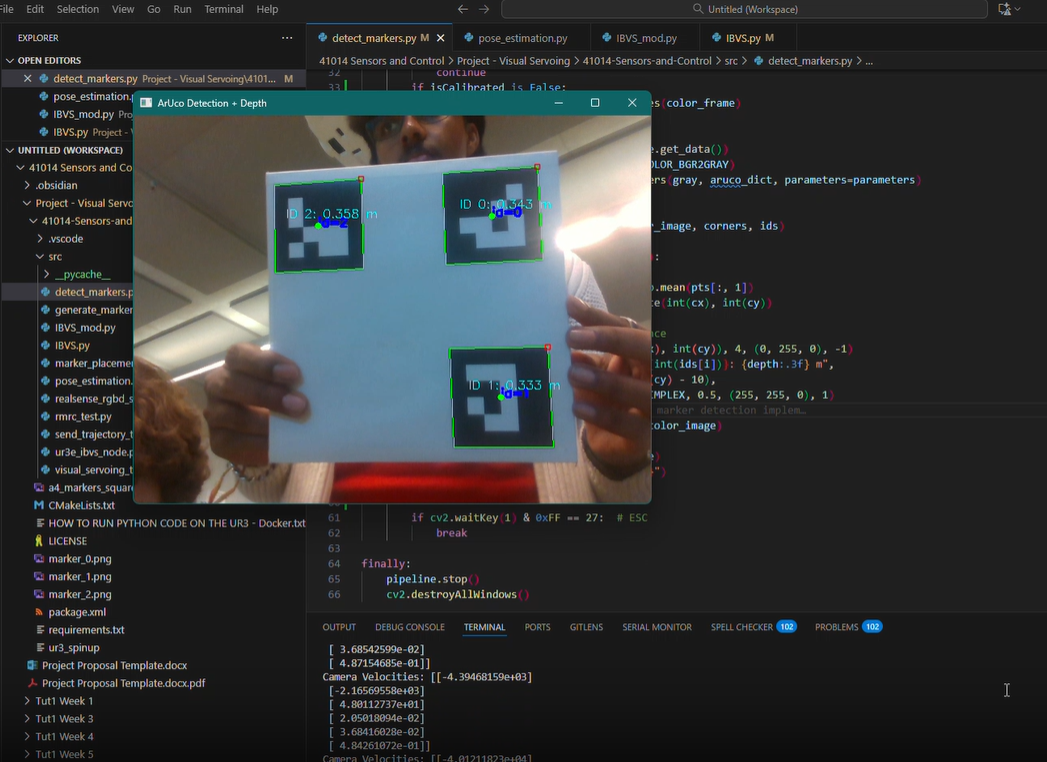
Task: Open the SPELL CHECKER panel tab
Action: (753, 627)
